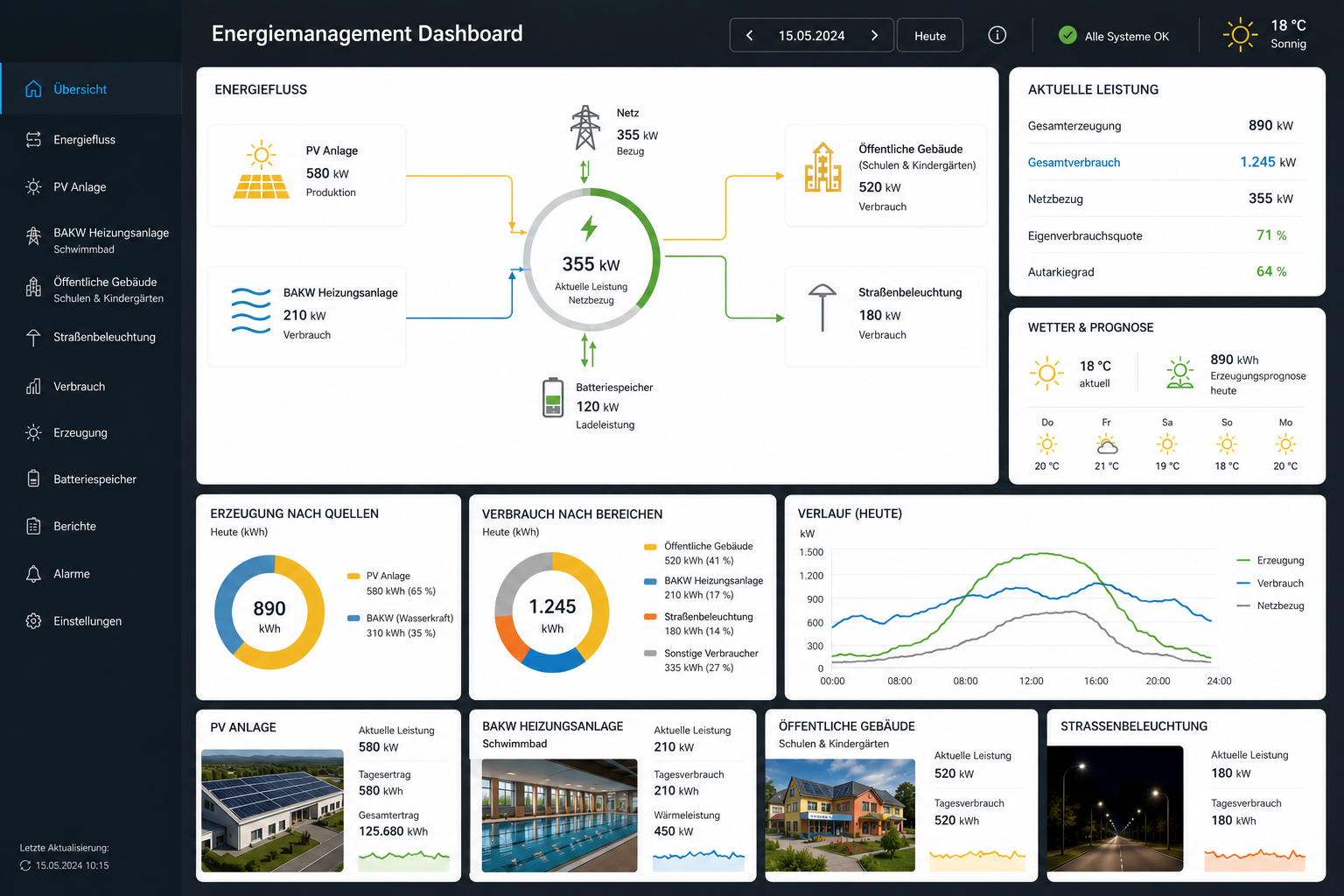Click the info icon in the header
Image resolution: width=1344 pixels, height=896 pixels.
coord(997,35)
